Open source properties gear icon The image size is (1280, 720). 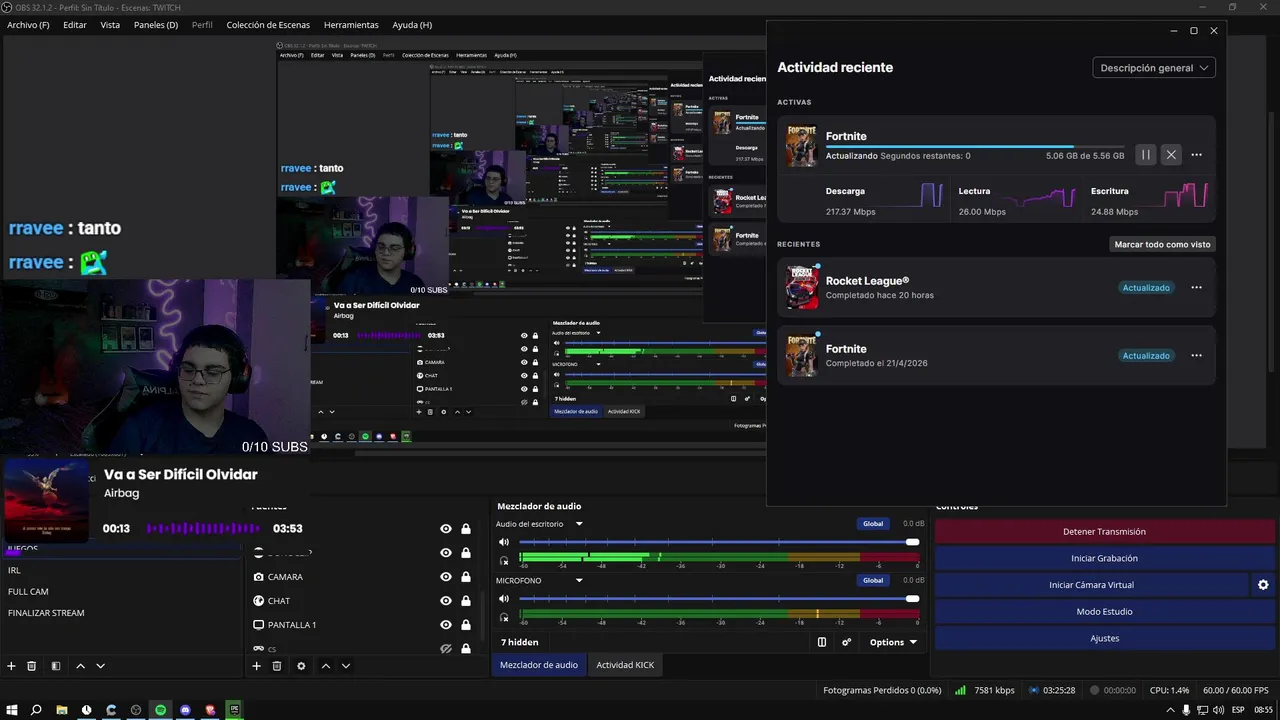pos(301,666)
